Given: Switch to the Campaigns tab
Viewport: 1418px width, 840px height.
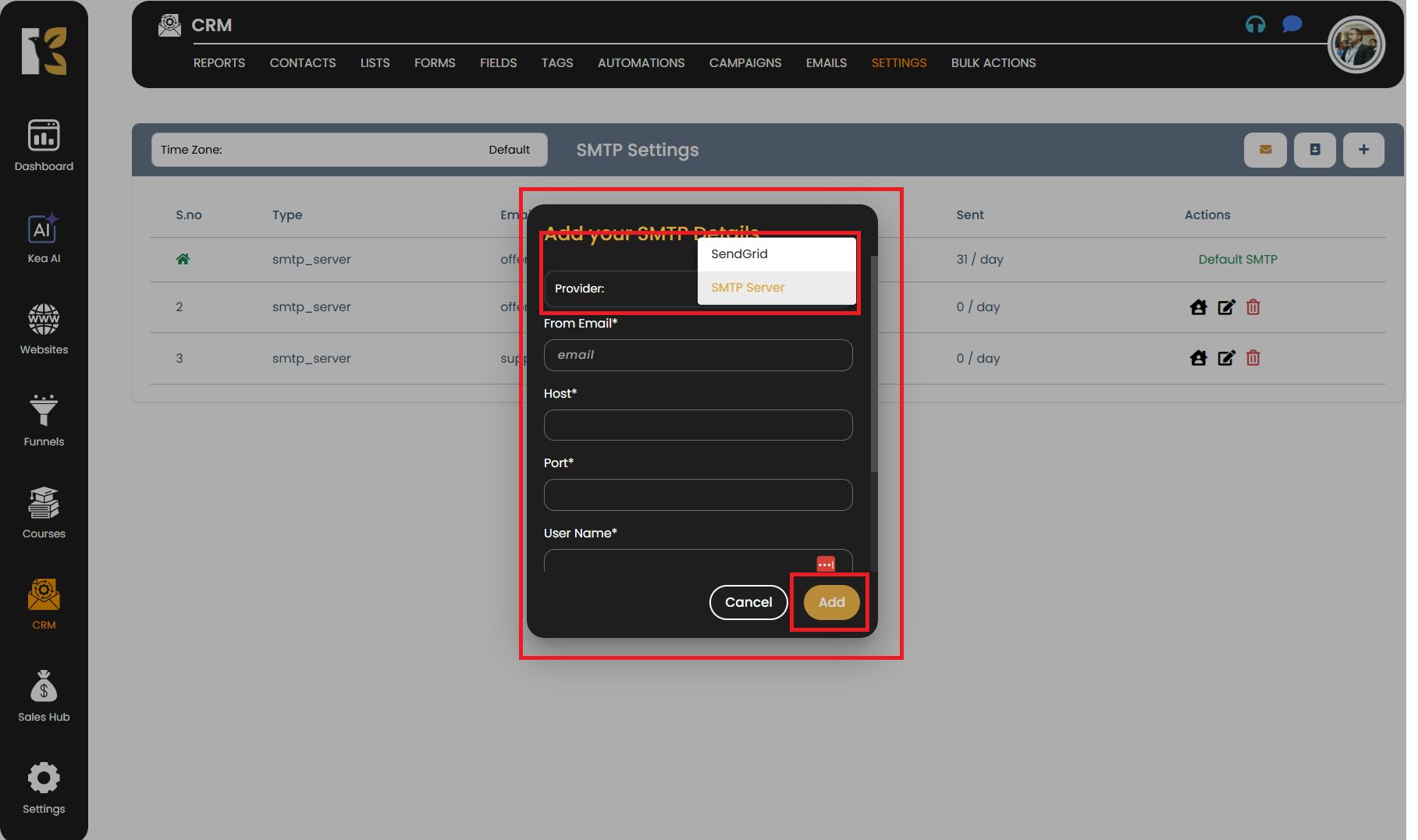Looking at the screenshot, I should (745, 63).
